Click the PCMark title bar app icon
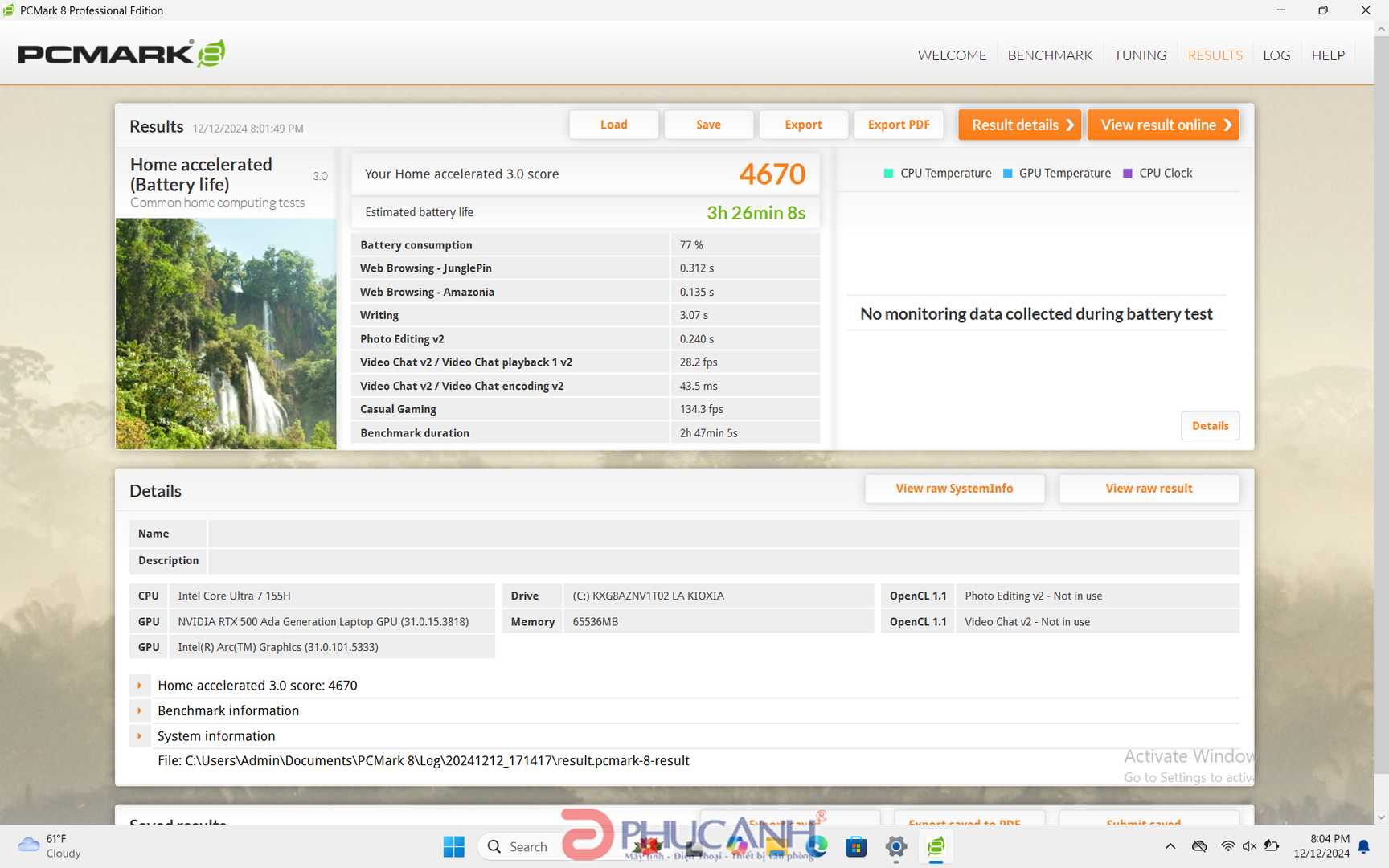The width and height of the screenshot is (1389, 868). 9,10
